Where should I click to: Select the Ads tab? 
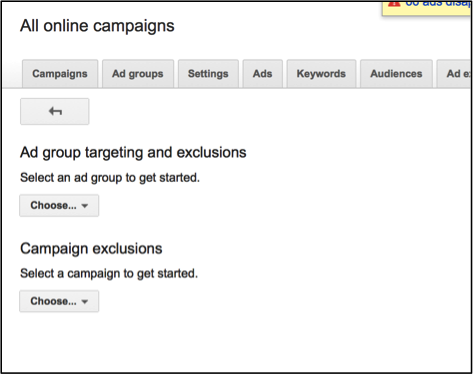(263, 74)
